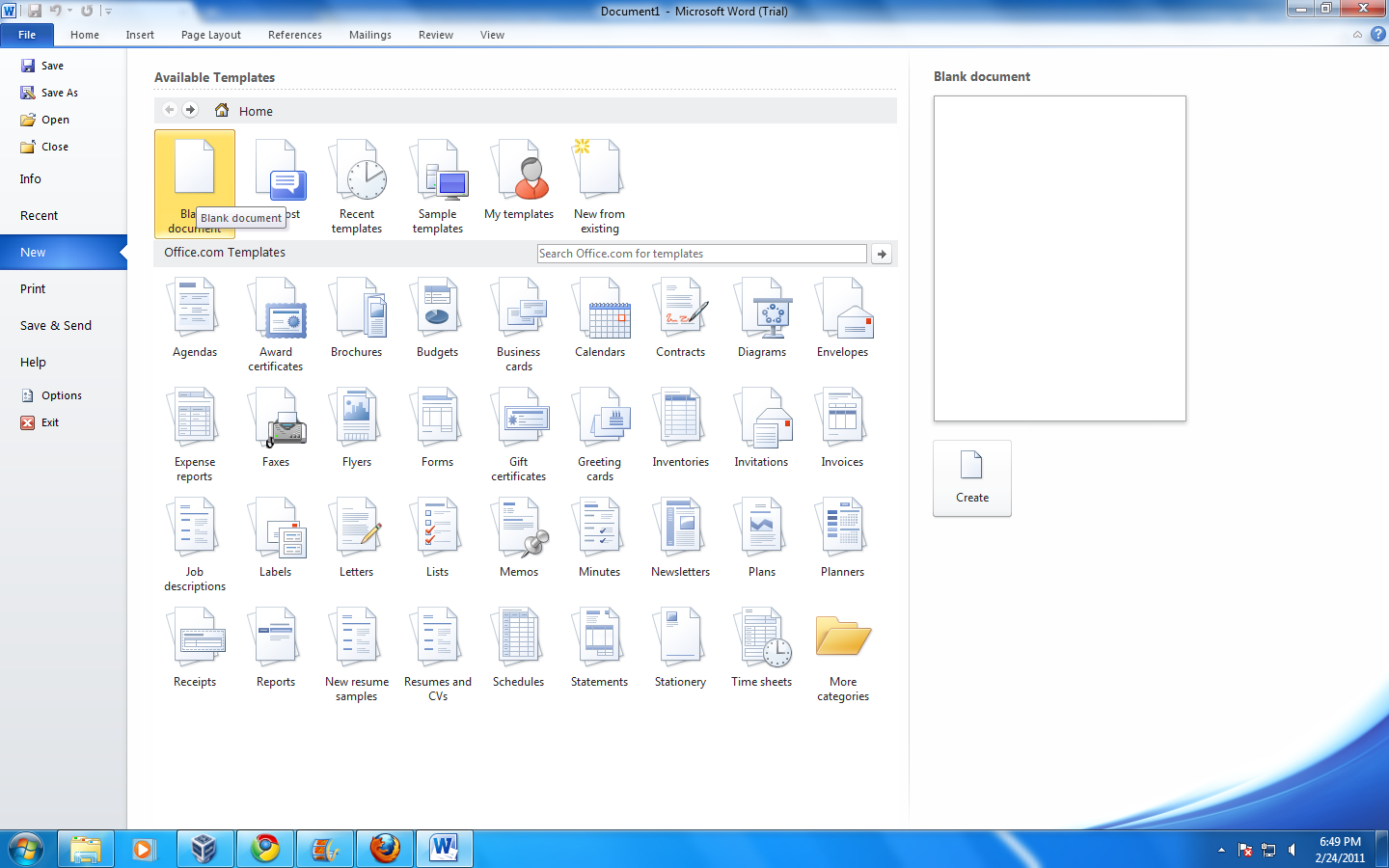Open the Agendas template category

(x=195, y=317)
